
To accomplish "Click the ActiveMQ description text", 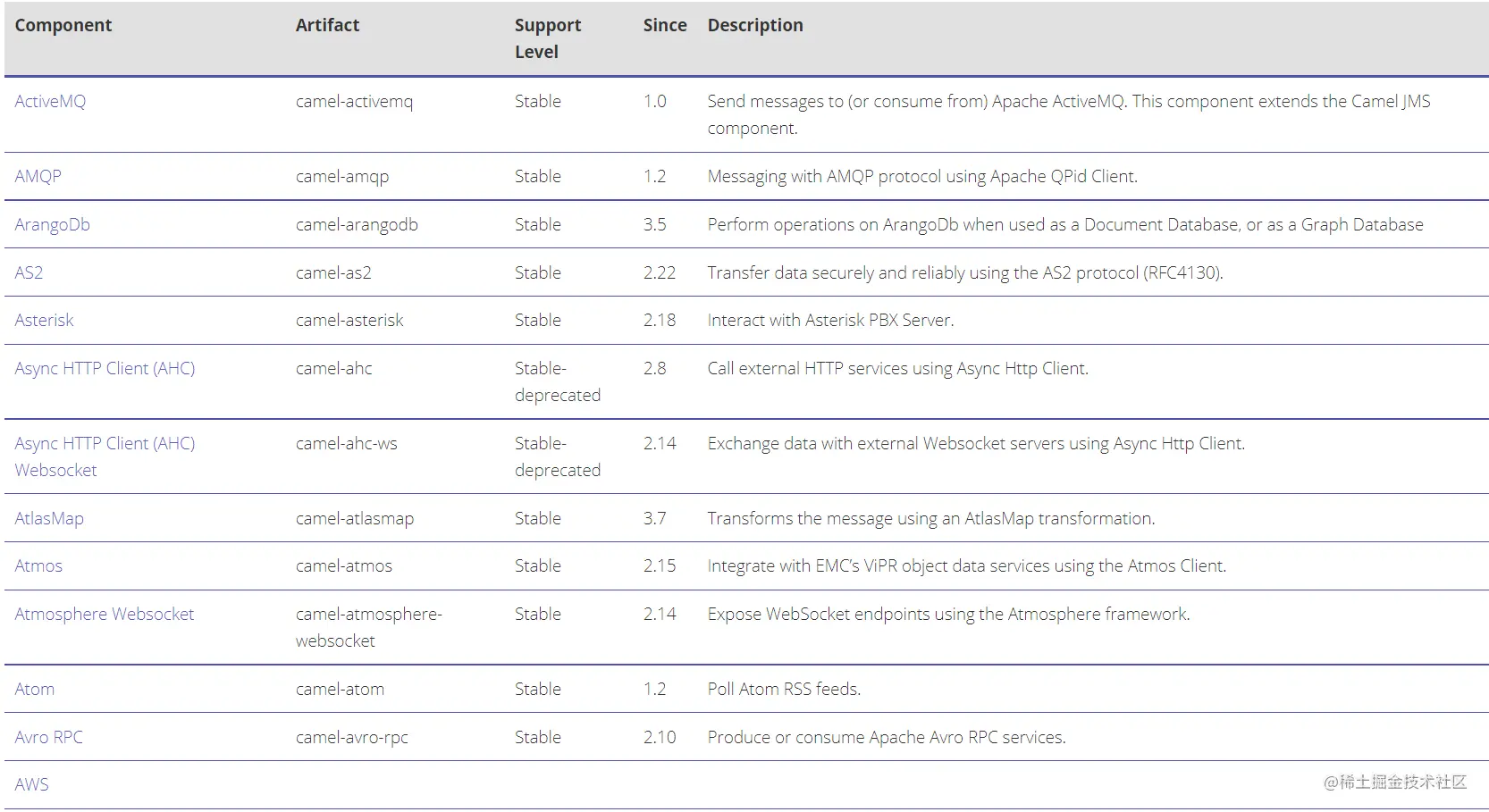I will point(1069,114).
